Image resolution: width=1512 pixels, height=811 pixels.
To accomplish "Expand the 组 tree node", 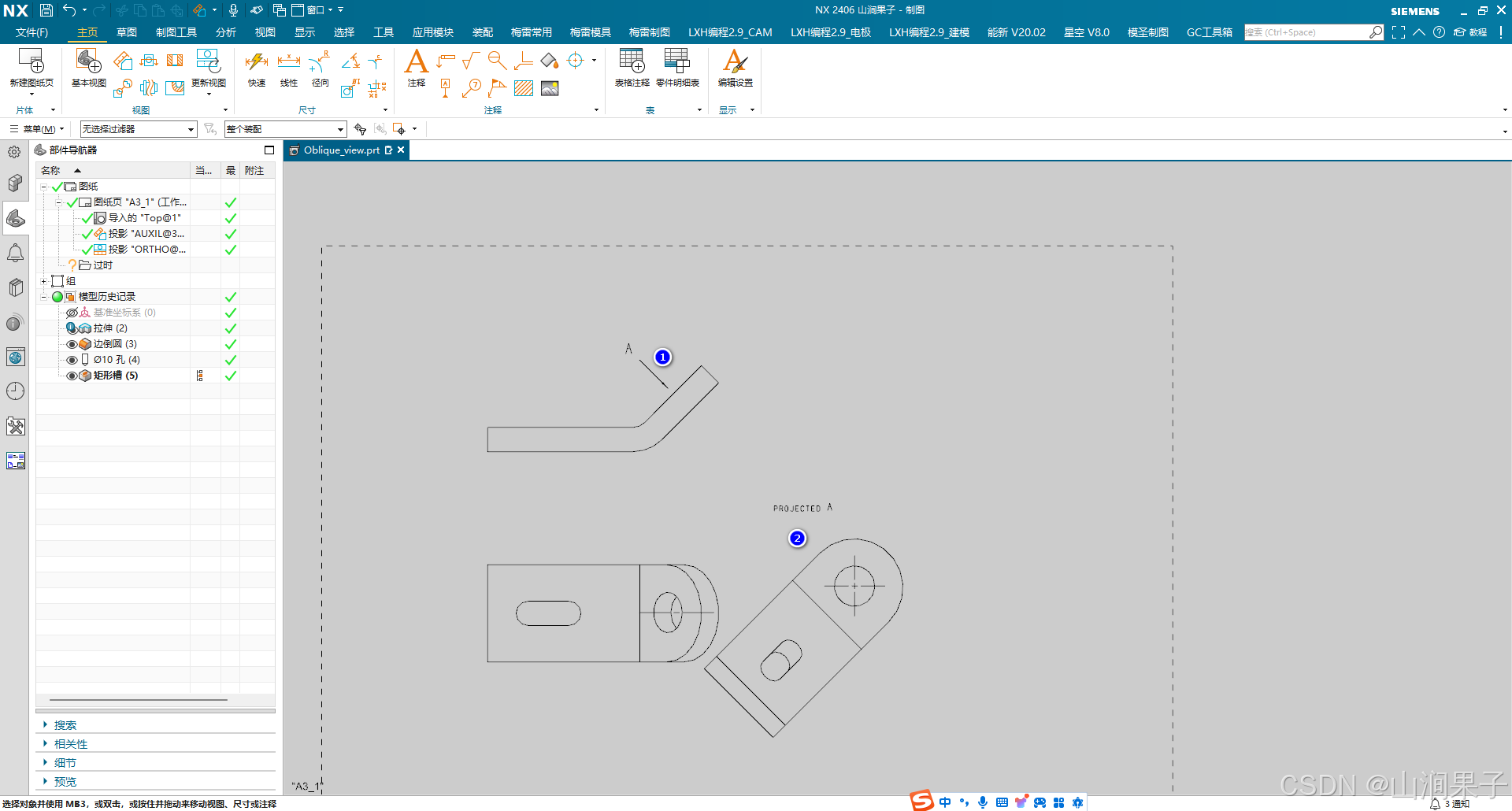I will 44,281.
